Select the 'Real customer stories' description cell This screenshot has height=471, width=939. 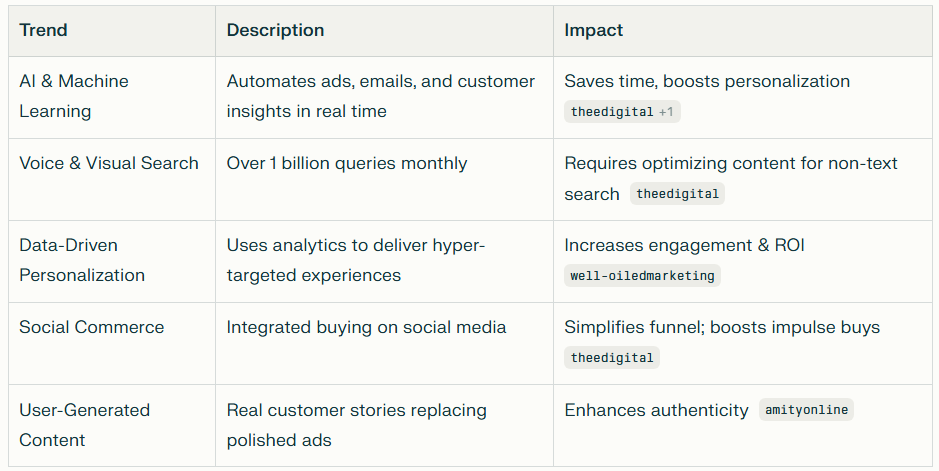point(356,425)
